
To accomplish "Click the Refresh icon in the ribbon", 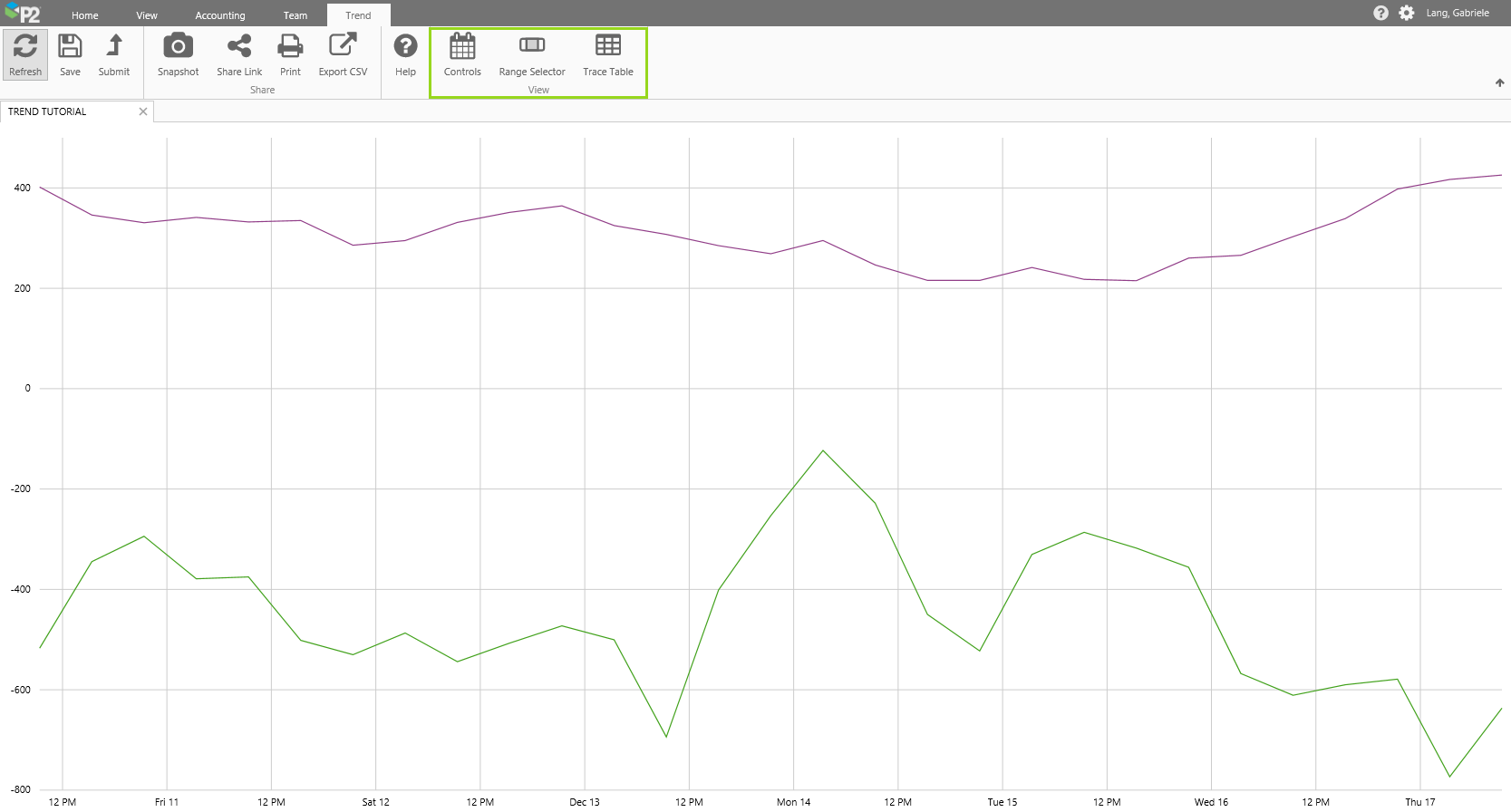I will [25, 46].
